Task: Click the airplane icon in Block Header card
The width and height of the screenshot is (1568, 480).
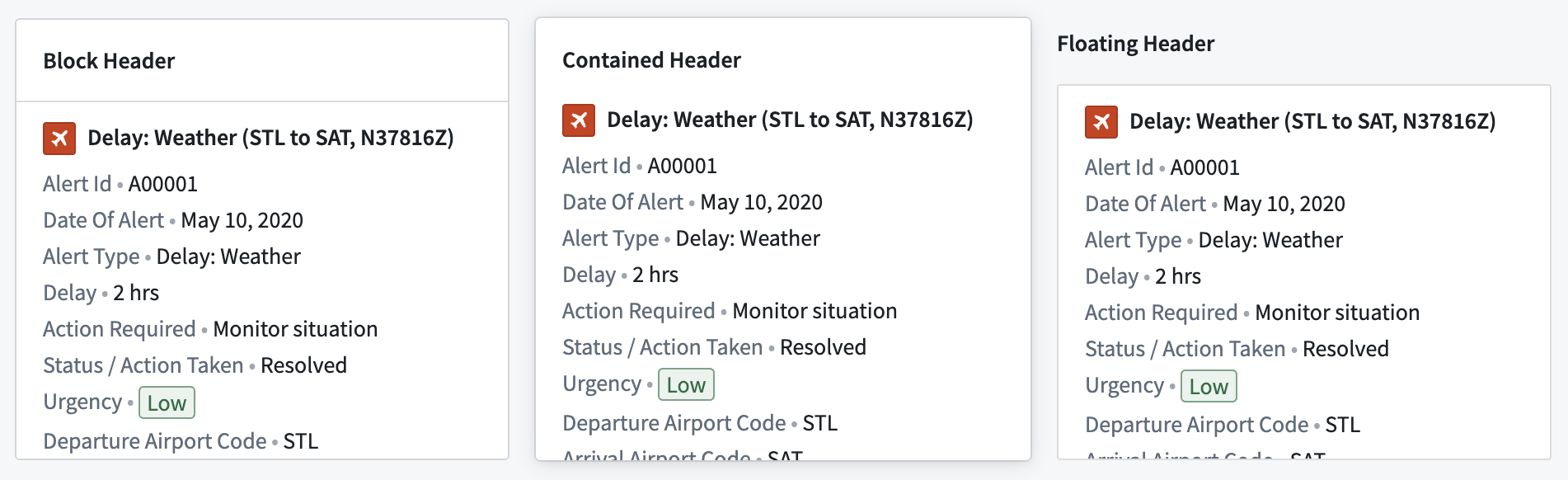Action: [x=59, y=139]
